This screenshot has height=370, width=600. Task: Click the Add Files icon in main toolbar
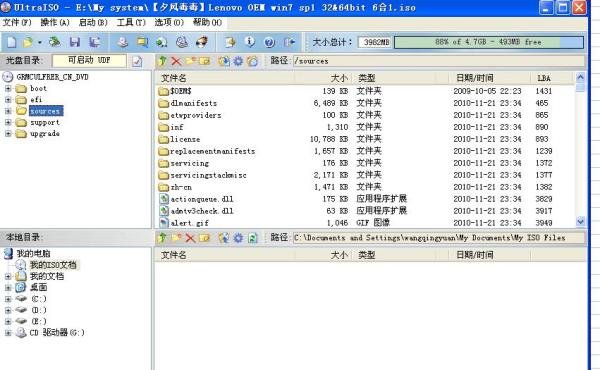tap(230, 42)
